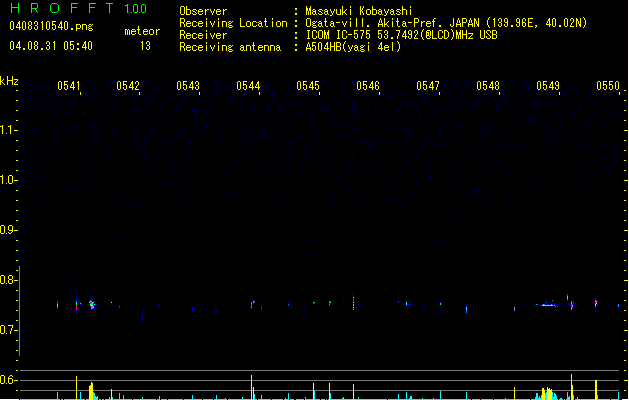Click the 0545 time marker

[x=308, y=86]
